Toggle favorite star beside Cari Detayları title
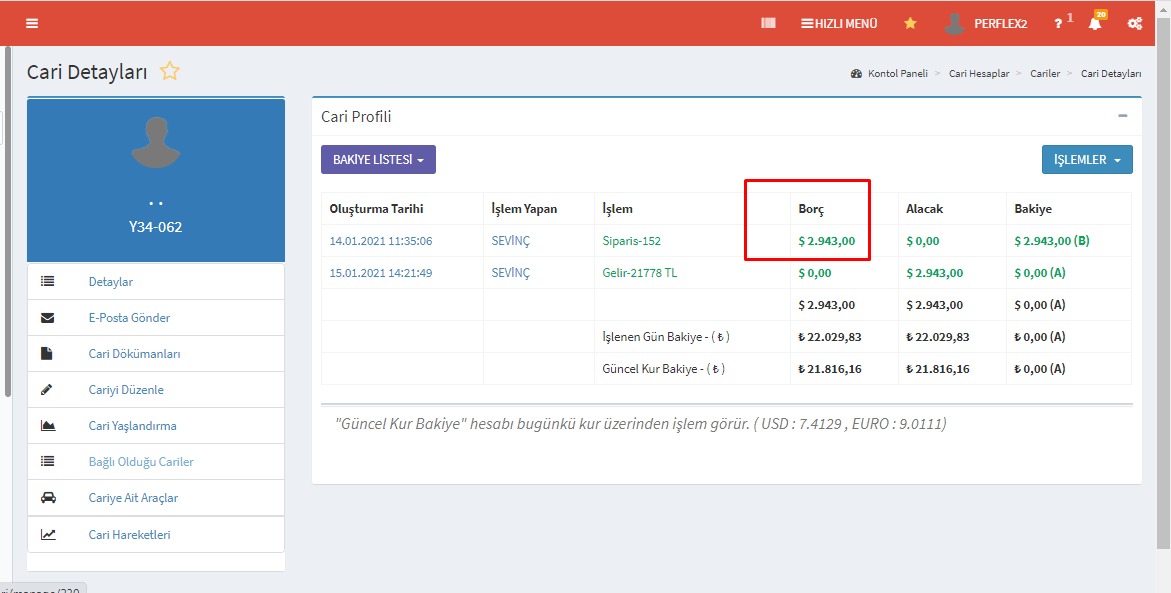 [x=170, y=71]
